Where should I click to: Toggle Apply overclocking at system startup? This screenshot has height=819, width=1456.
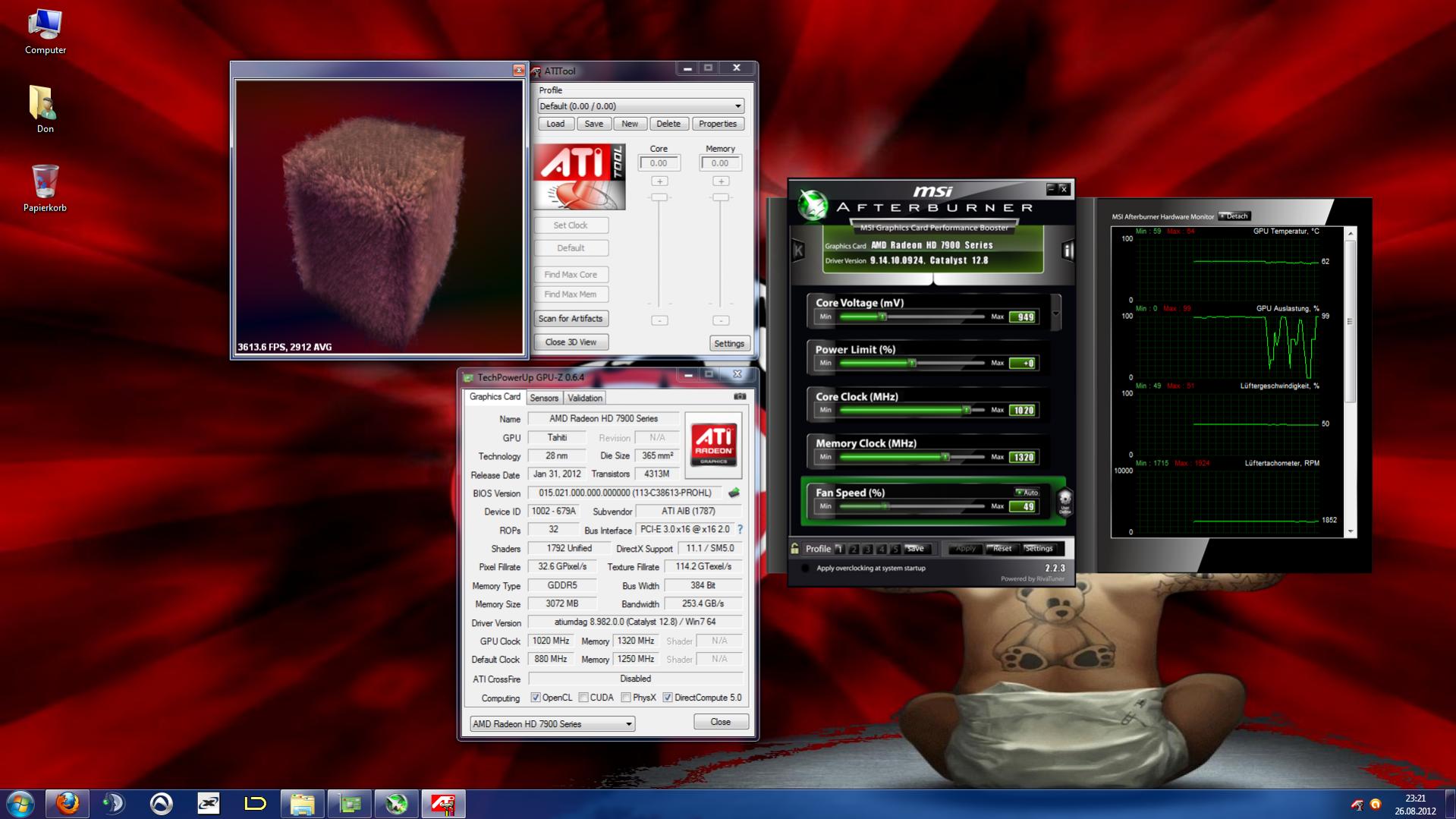click(x=805, y=568)
